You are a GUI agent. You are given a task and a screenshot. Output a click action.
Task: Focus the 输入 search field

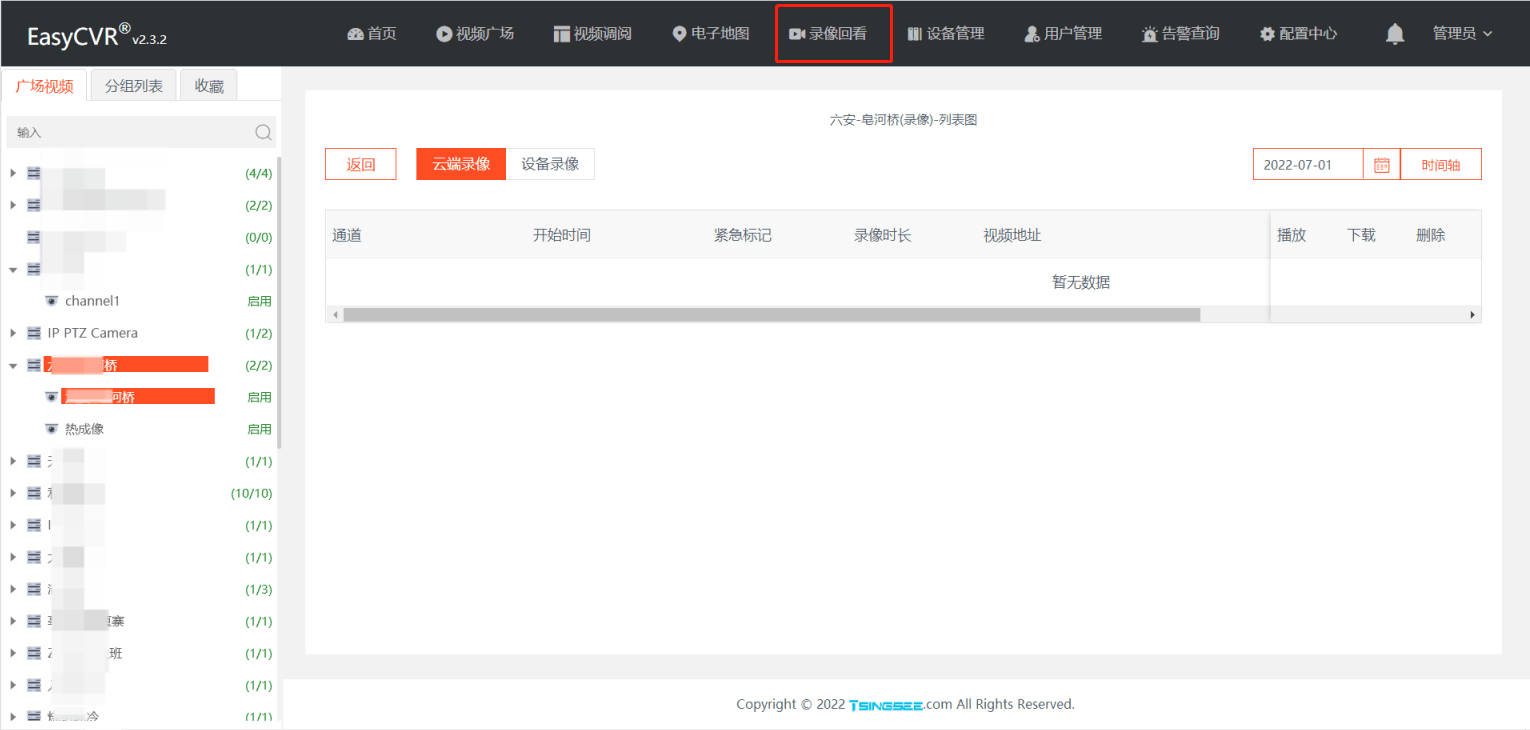130,132
